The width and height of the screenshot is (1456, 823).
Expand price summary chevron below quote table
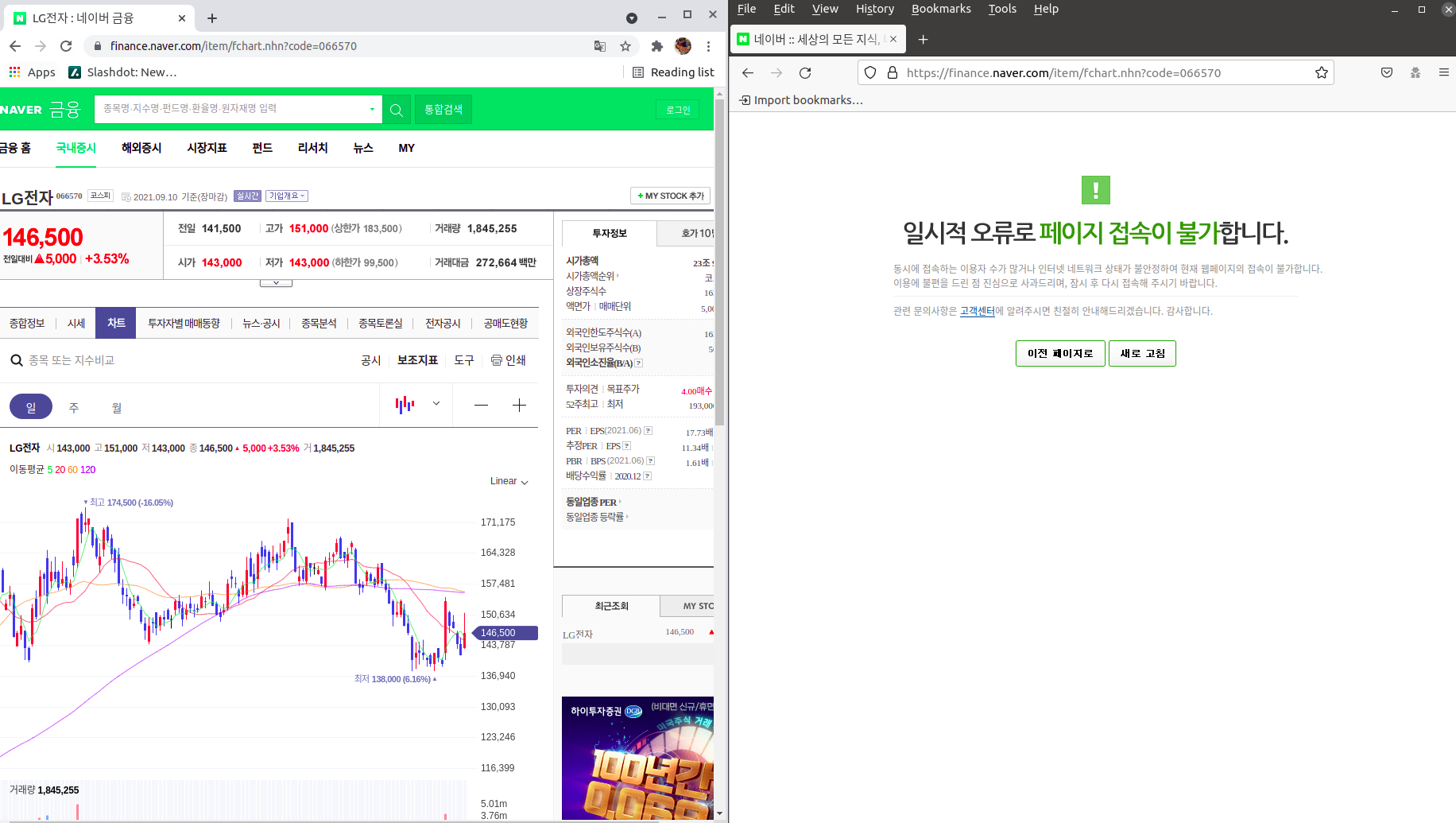click(x=276, y=283)
